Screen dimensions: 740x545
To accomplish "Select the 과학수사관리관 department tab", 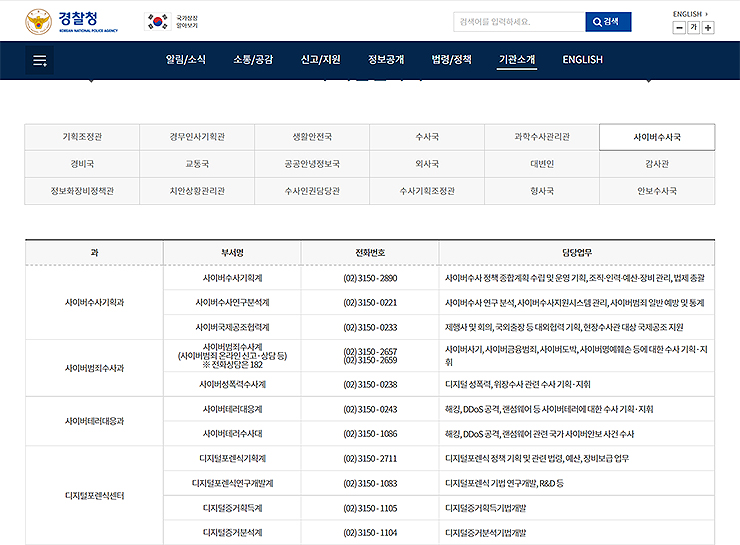I will point(542,137).
